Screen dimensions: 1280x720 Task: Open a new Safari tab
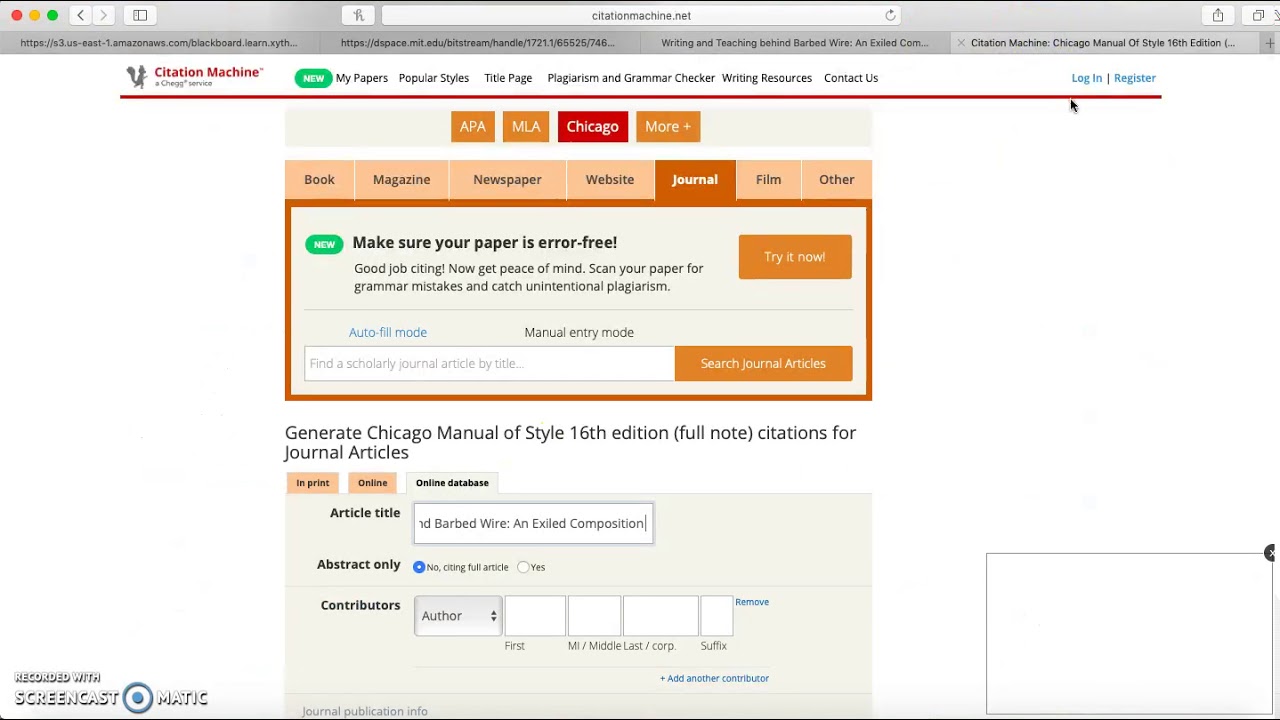coord(1270,43)
